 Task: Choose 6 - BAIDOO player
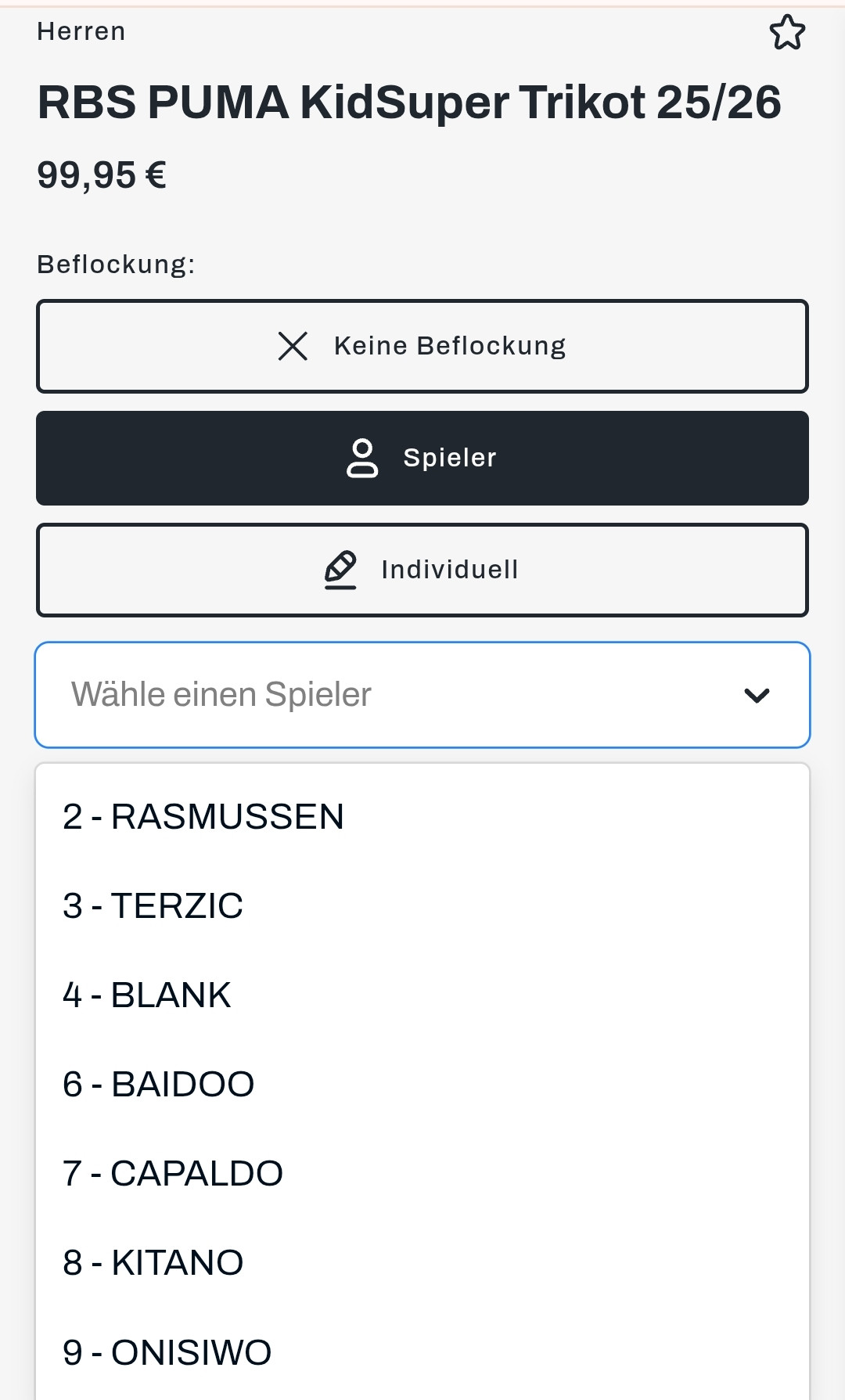[159, 1085]
